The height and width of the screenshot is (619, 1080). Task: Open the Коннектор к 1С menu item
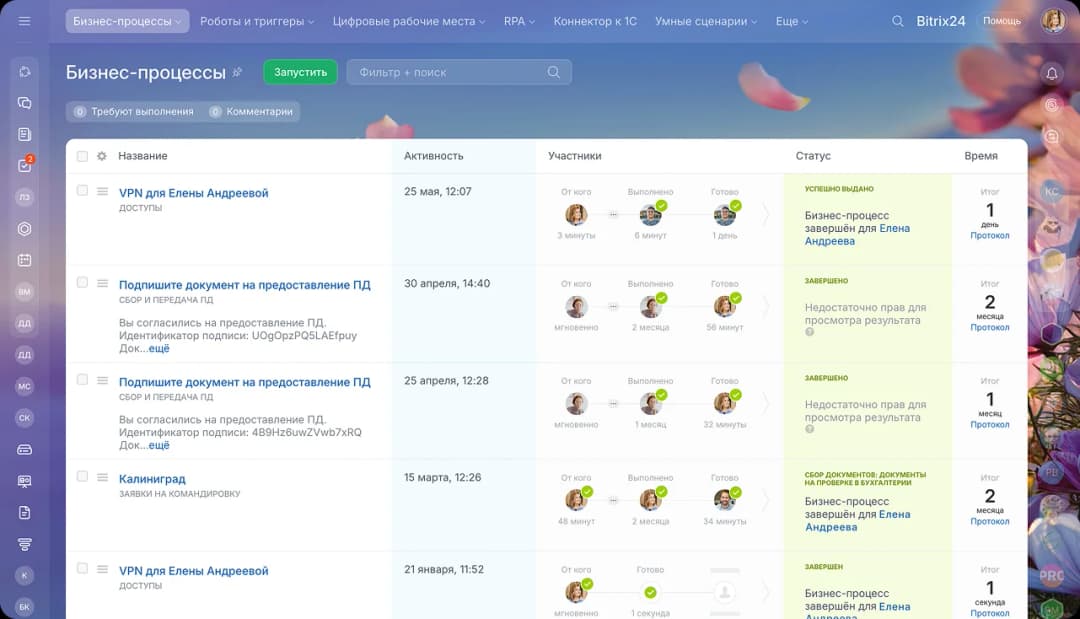coord(594,21)
